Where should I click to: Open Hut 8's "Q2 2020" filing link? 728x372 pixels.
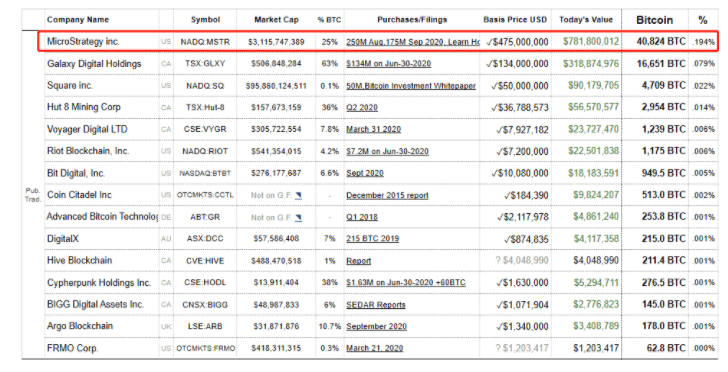tap(362, 108)
